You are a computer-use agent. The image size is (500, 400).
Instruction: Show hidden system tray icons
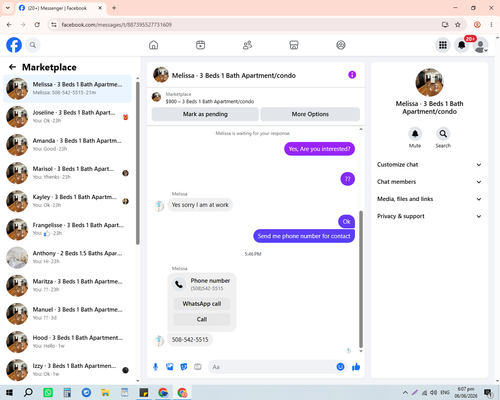tap(405, 392)
